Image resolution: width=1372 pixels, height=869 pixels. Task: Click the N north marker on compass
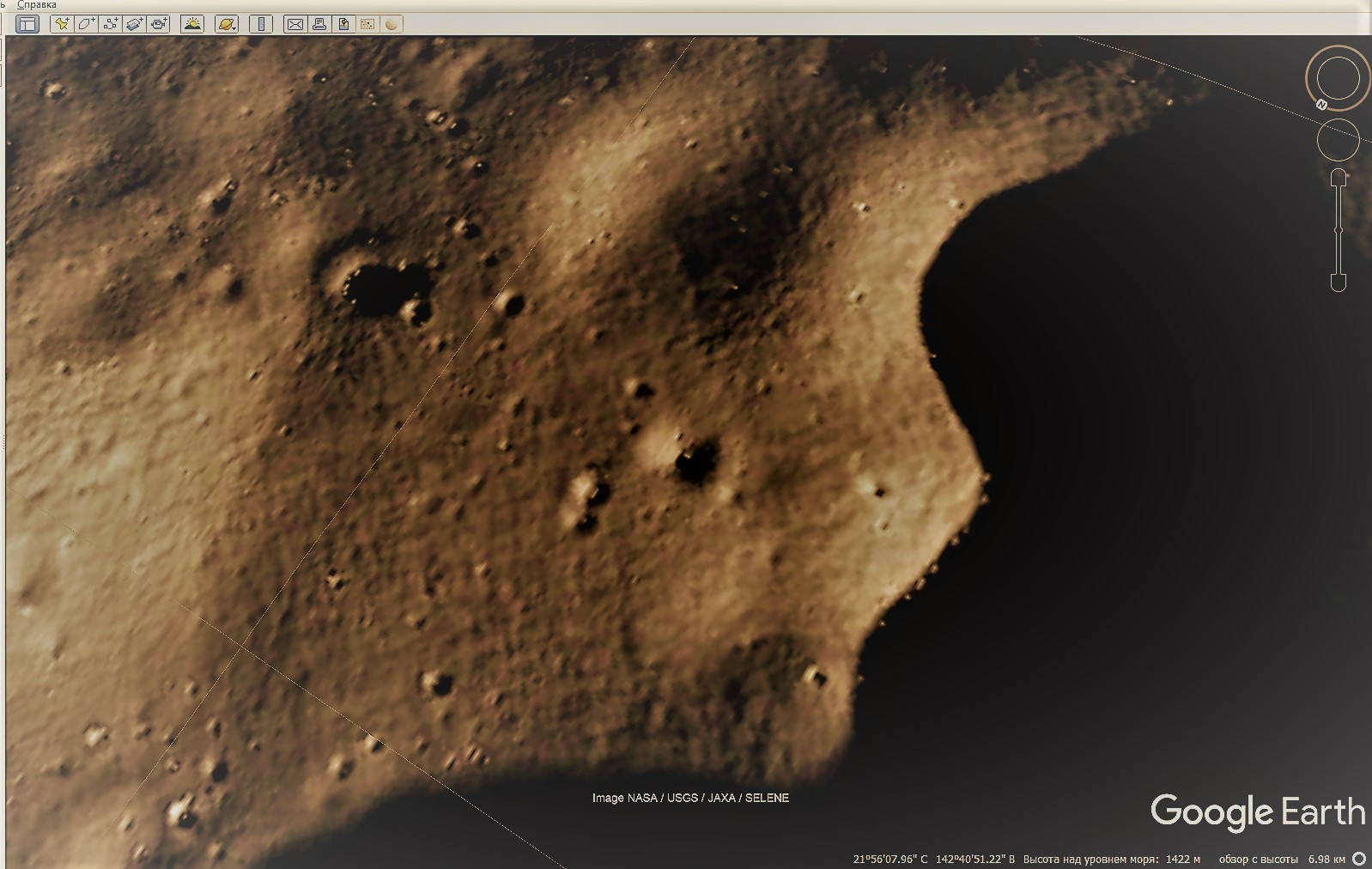(x=1321, y=105)
